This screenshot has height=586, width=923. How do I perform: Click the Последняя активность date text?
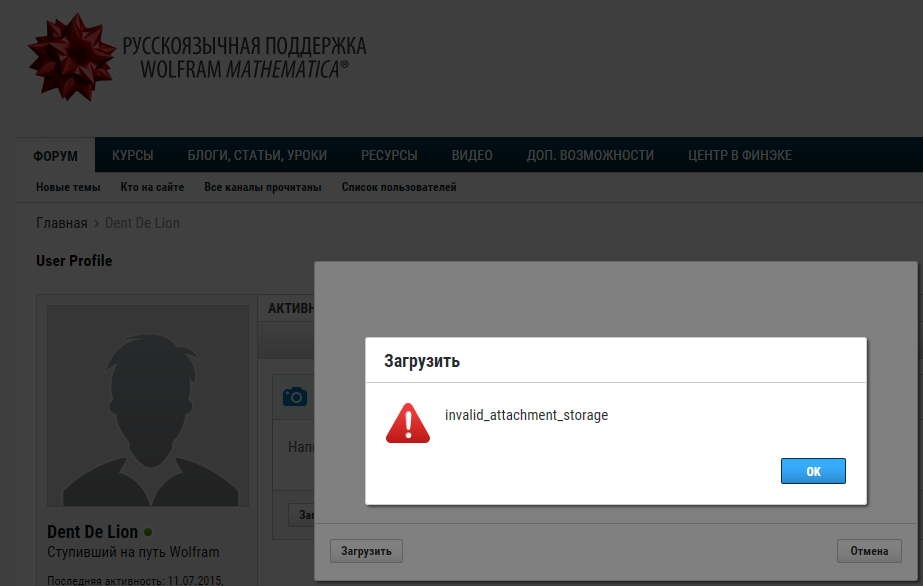click(135, 581)
